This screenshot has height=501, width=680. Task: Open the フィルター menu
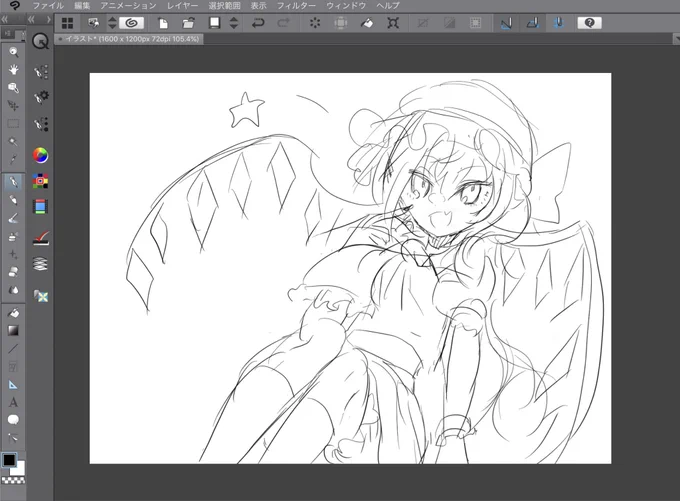296,6
